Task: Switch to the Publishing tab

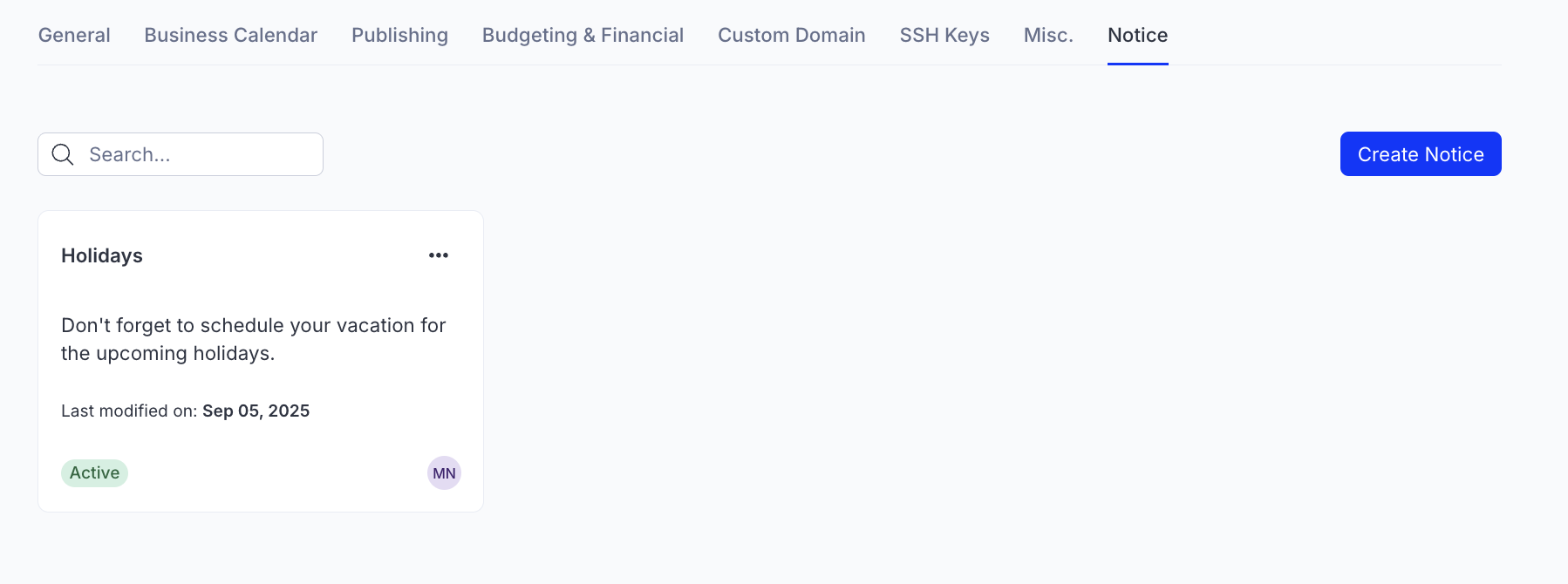Action: (399, 35)
